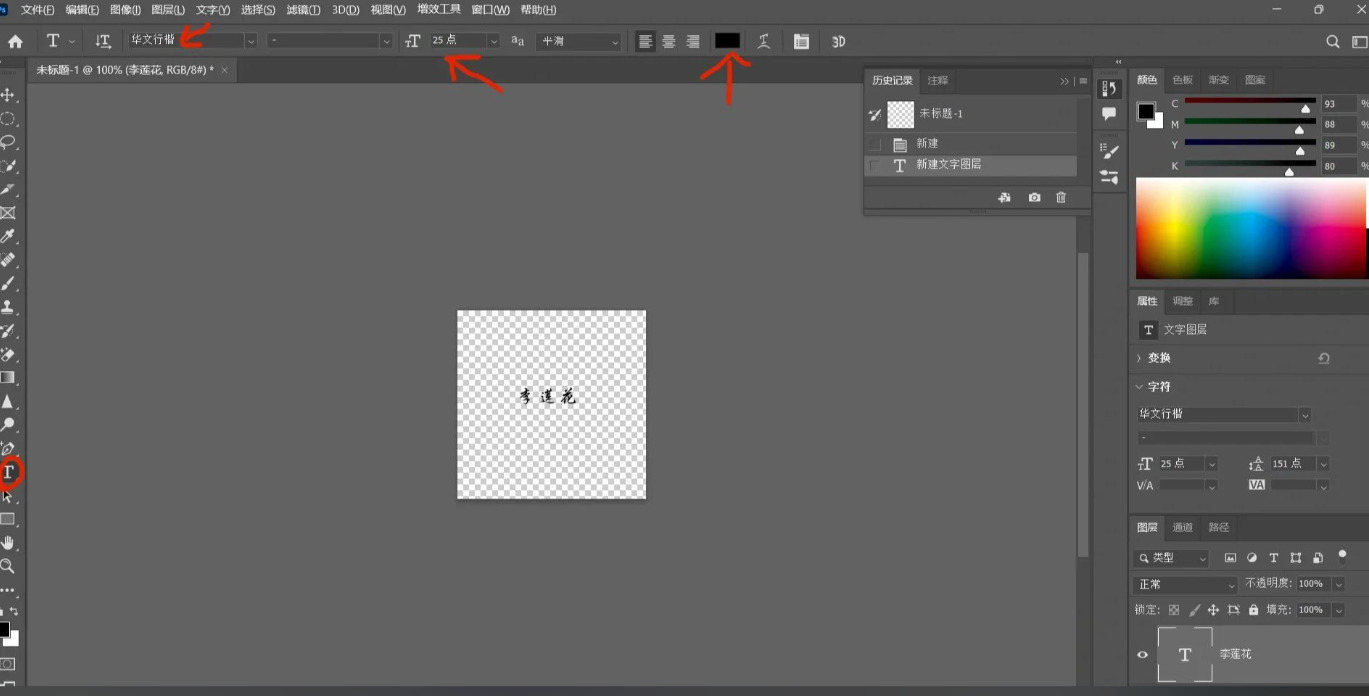The image size is (1369, 696).
Task: Click foreground color swatch in Color panel
Action: [1146, 111]
